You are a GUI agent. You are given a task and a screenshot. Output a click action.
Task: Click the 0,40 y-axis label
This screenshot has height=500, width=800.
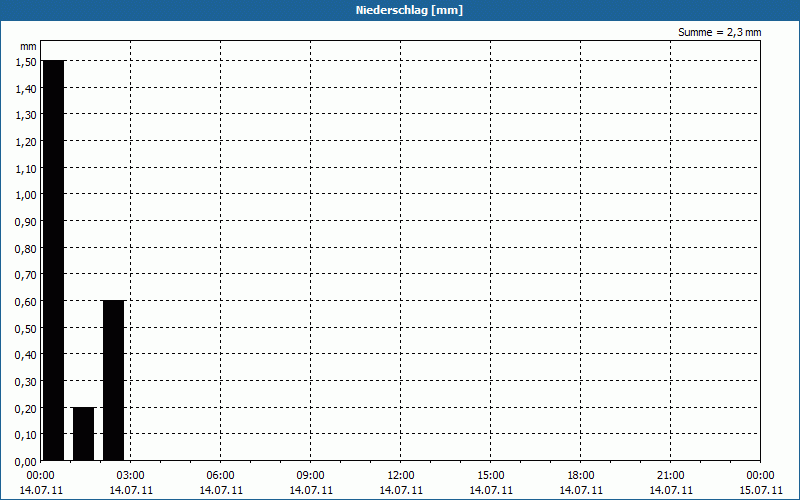(x=26, y=355)
